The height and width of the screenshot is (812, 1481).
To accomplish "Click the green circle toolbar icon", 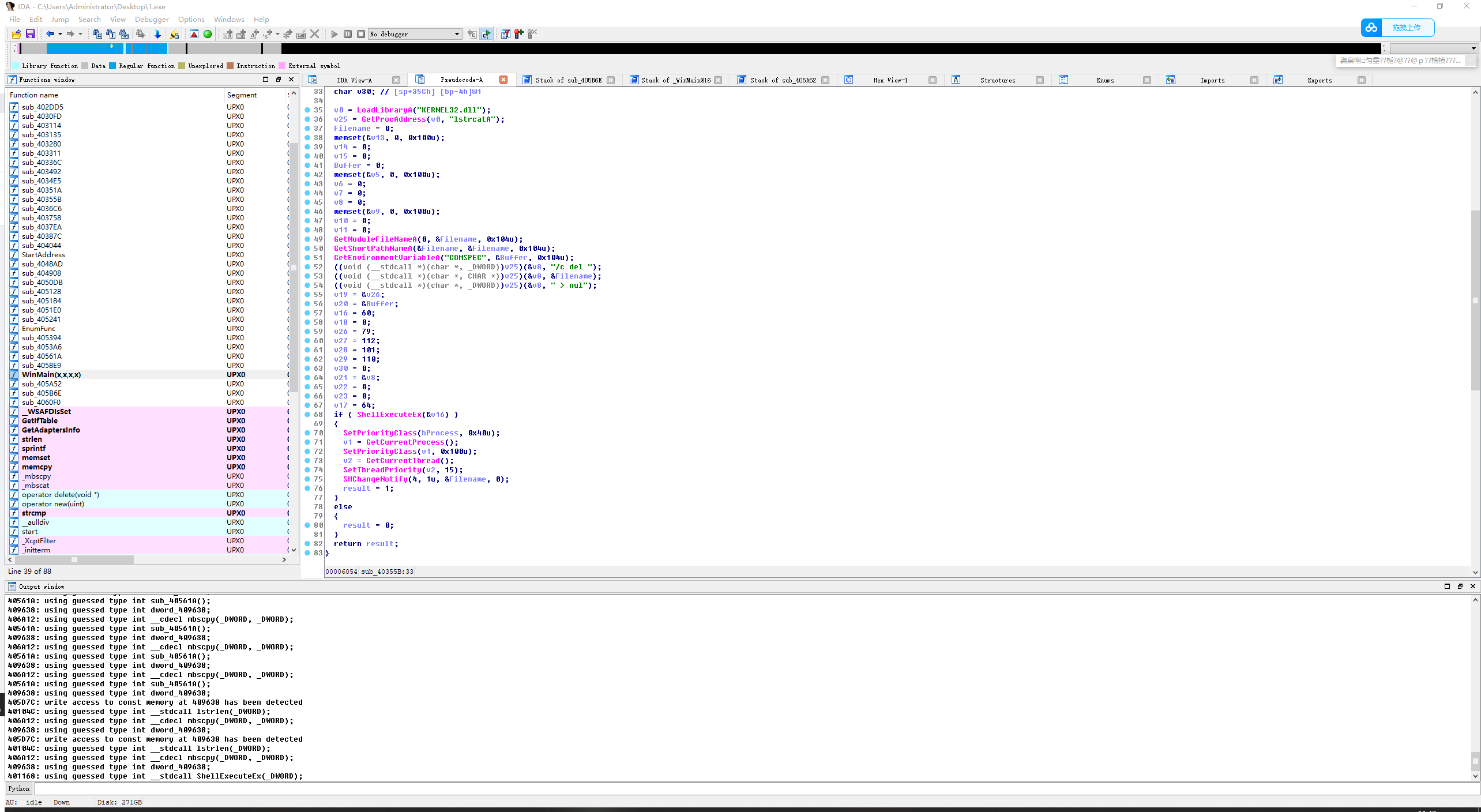I will [x=208, y=34].
